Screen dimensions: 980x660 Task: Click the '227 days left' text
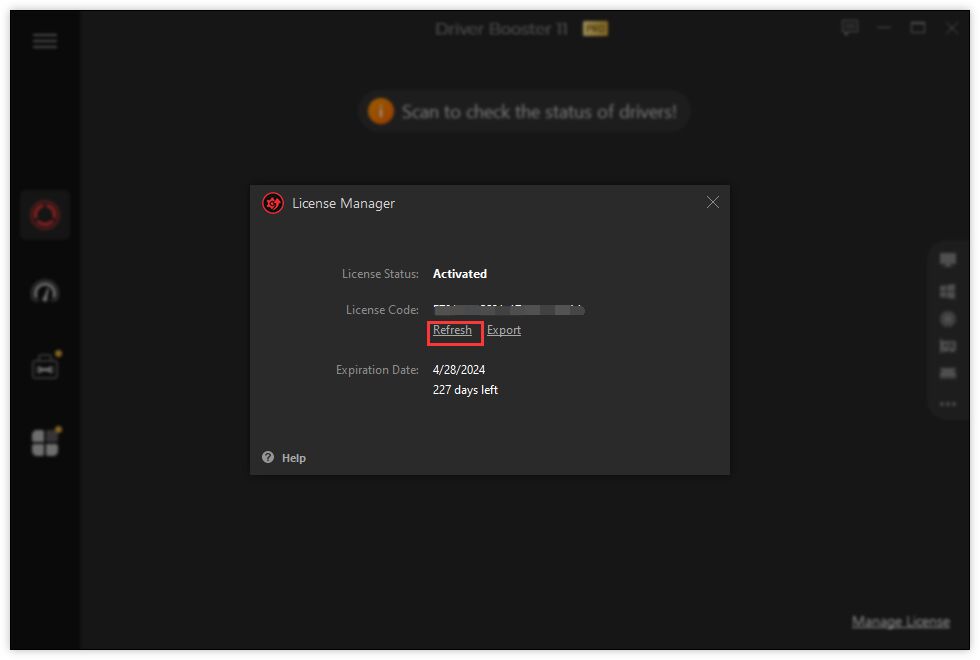click(466, 390)
